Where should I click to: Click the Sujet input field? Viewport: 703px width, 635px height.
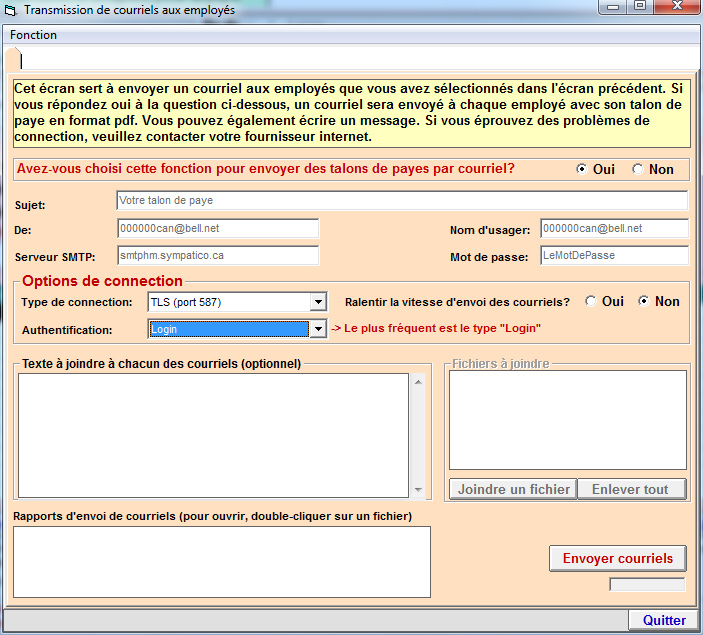click(x=402, y=201)
